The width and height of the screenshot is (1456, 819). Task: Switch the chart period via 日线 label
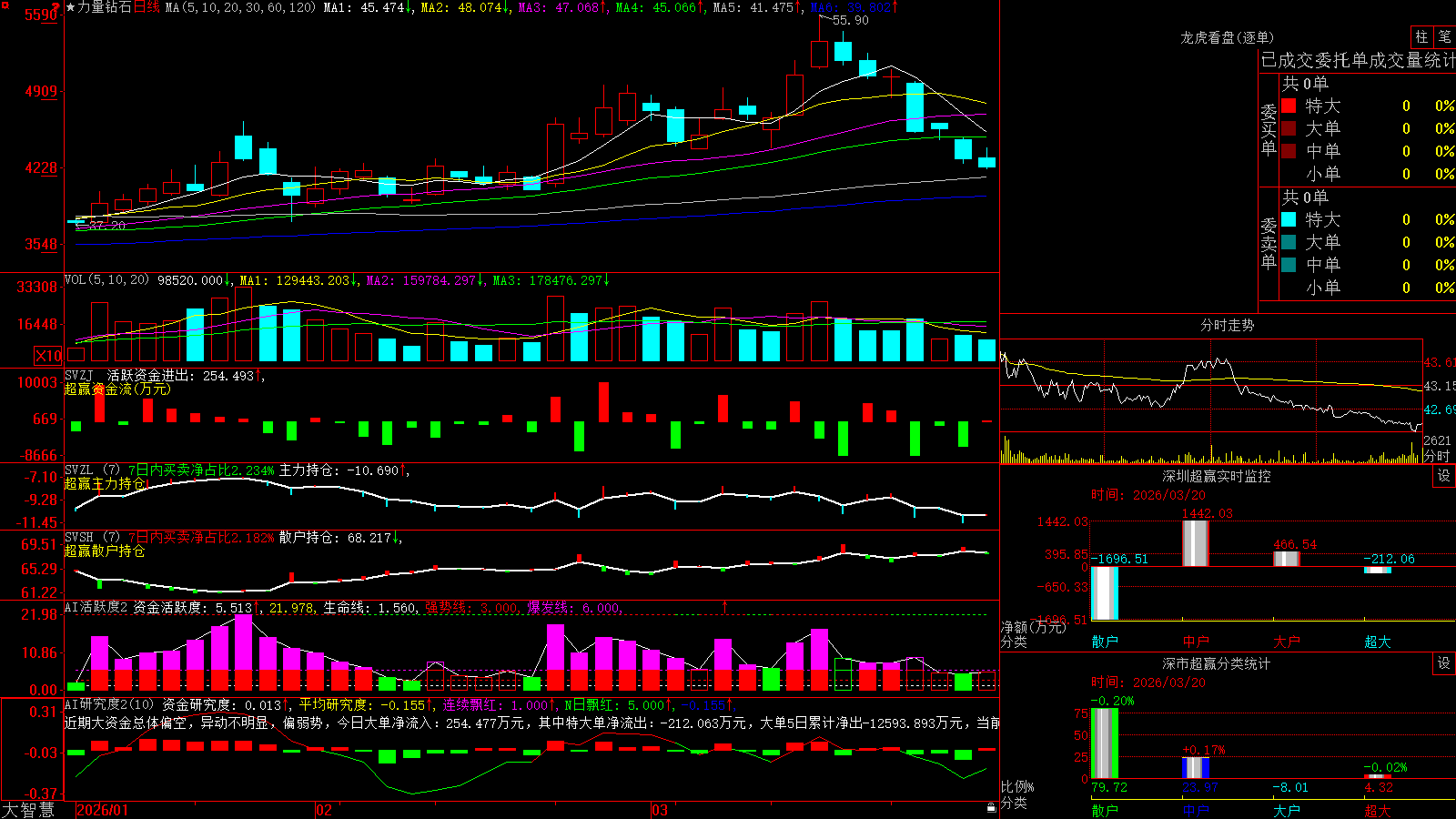pyautogui.click(x=147, y=7)
